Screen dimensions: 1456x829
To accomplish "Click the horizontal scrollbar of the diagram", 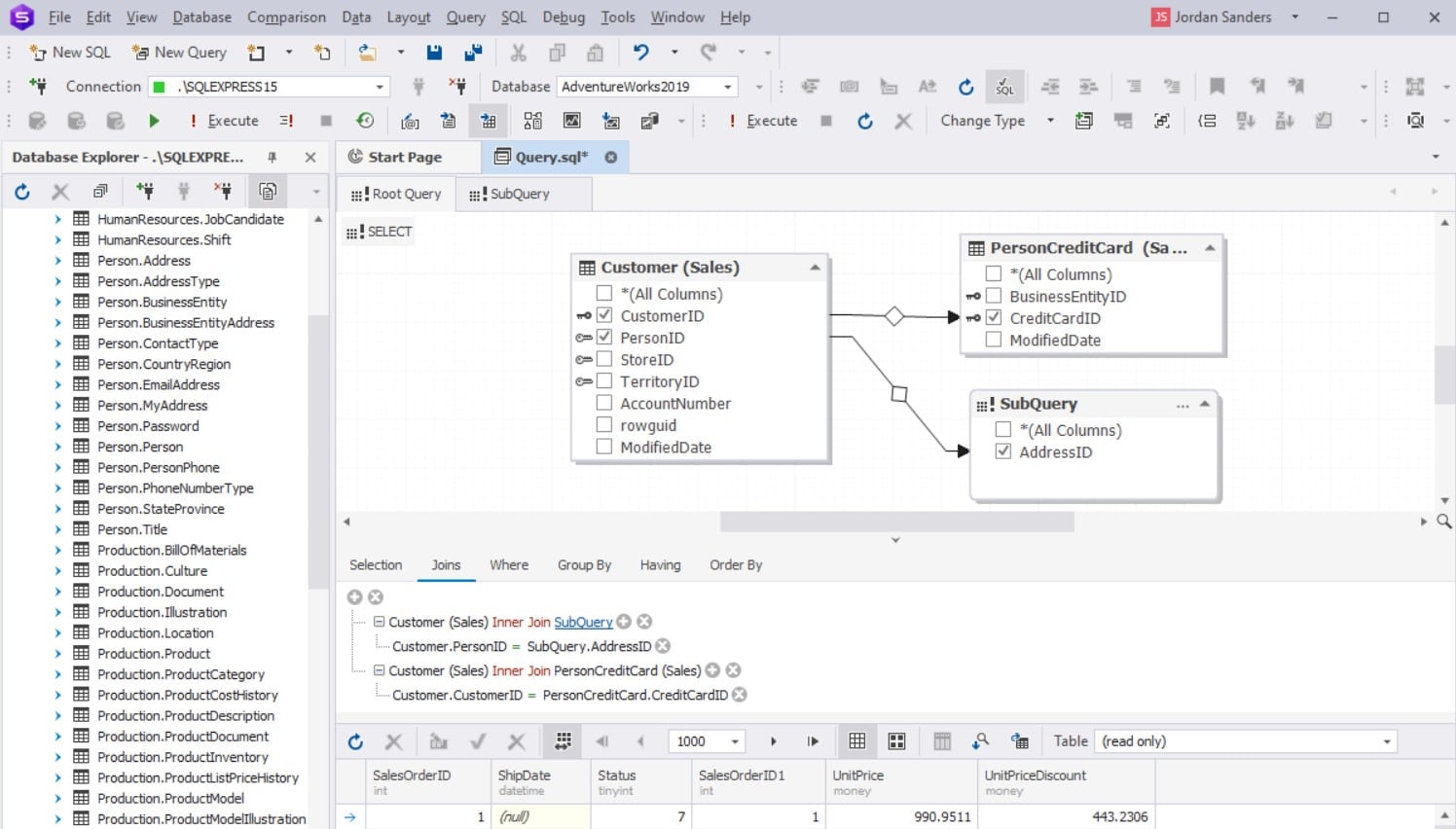I will click(x=896, y=523).
